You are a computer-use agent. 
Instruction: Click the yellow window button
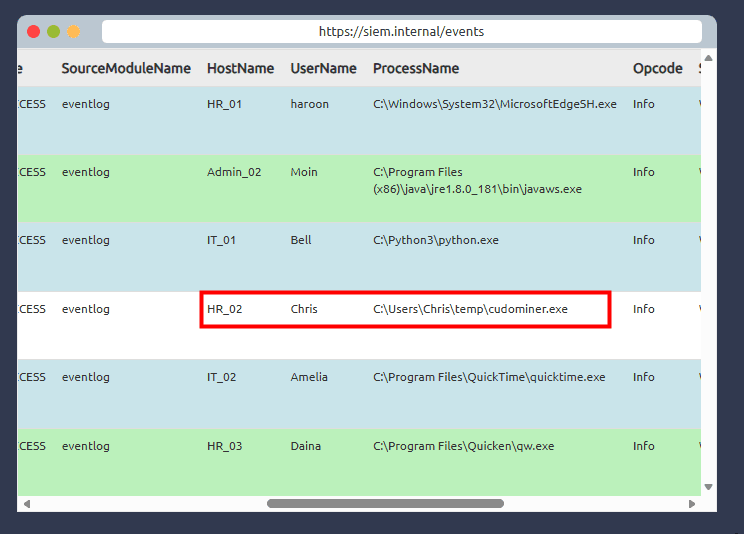(x=74, y=32)
